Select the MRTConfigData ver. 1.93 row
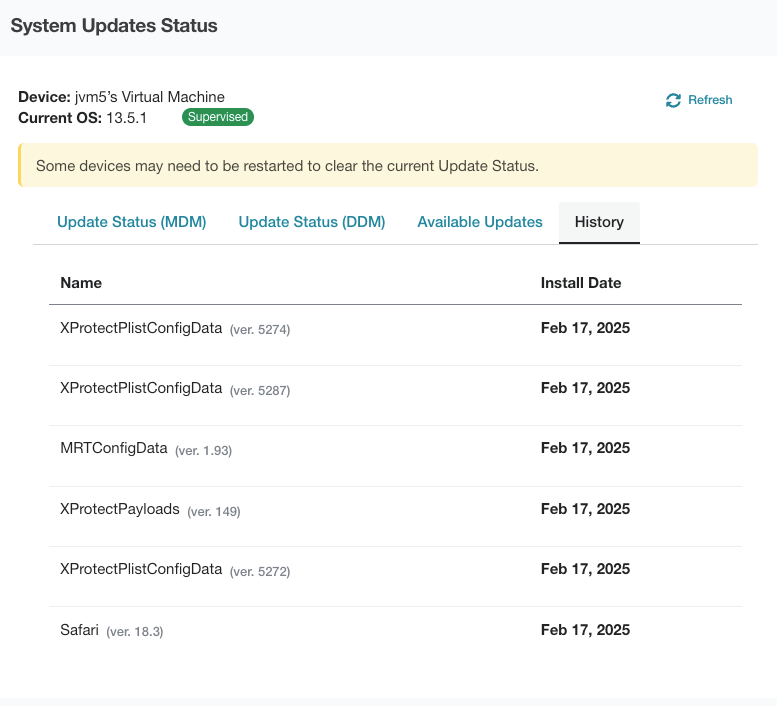This screenshot has height=706, width=777. click(x=395, y=456)
